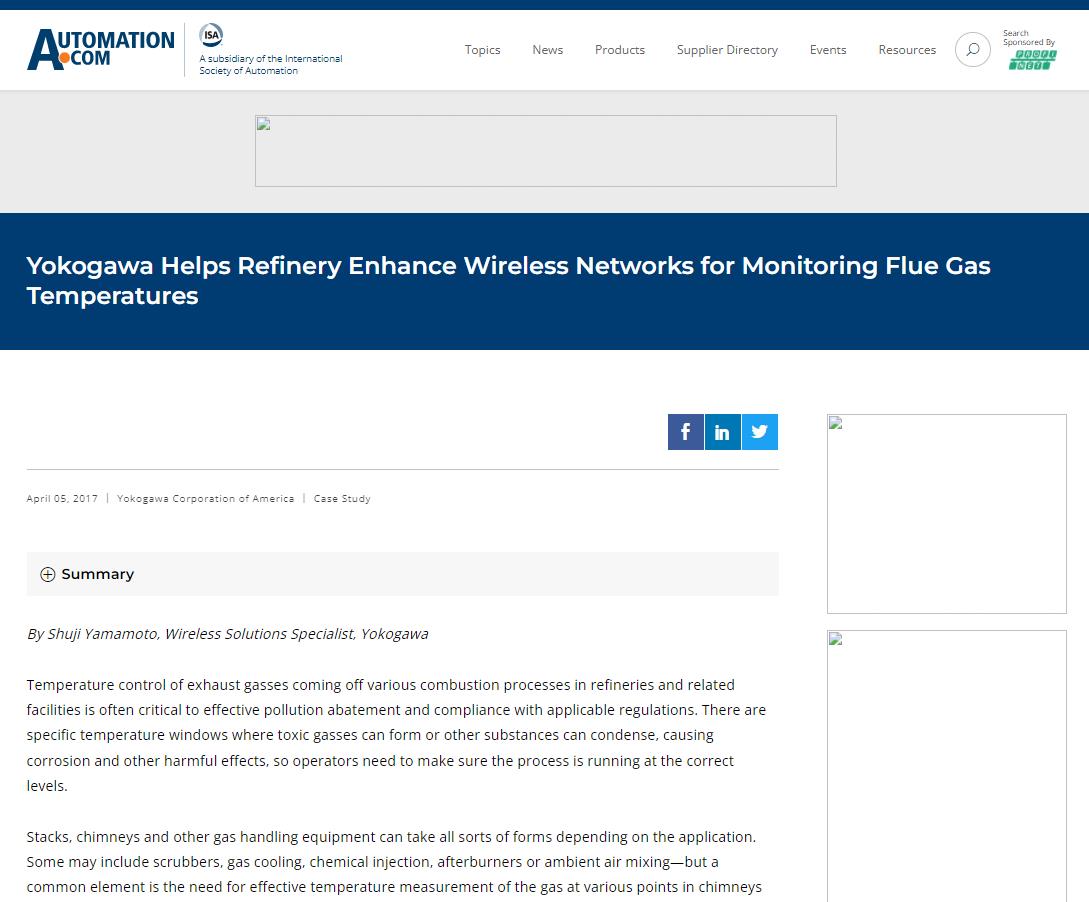
Task: Click the 'Search Sponsored By' label
Action: pos(1029,37)
